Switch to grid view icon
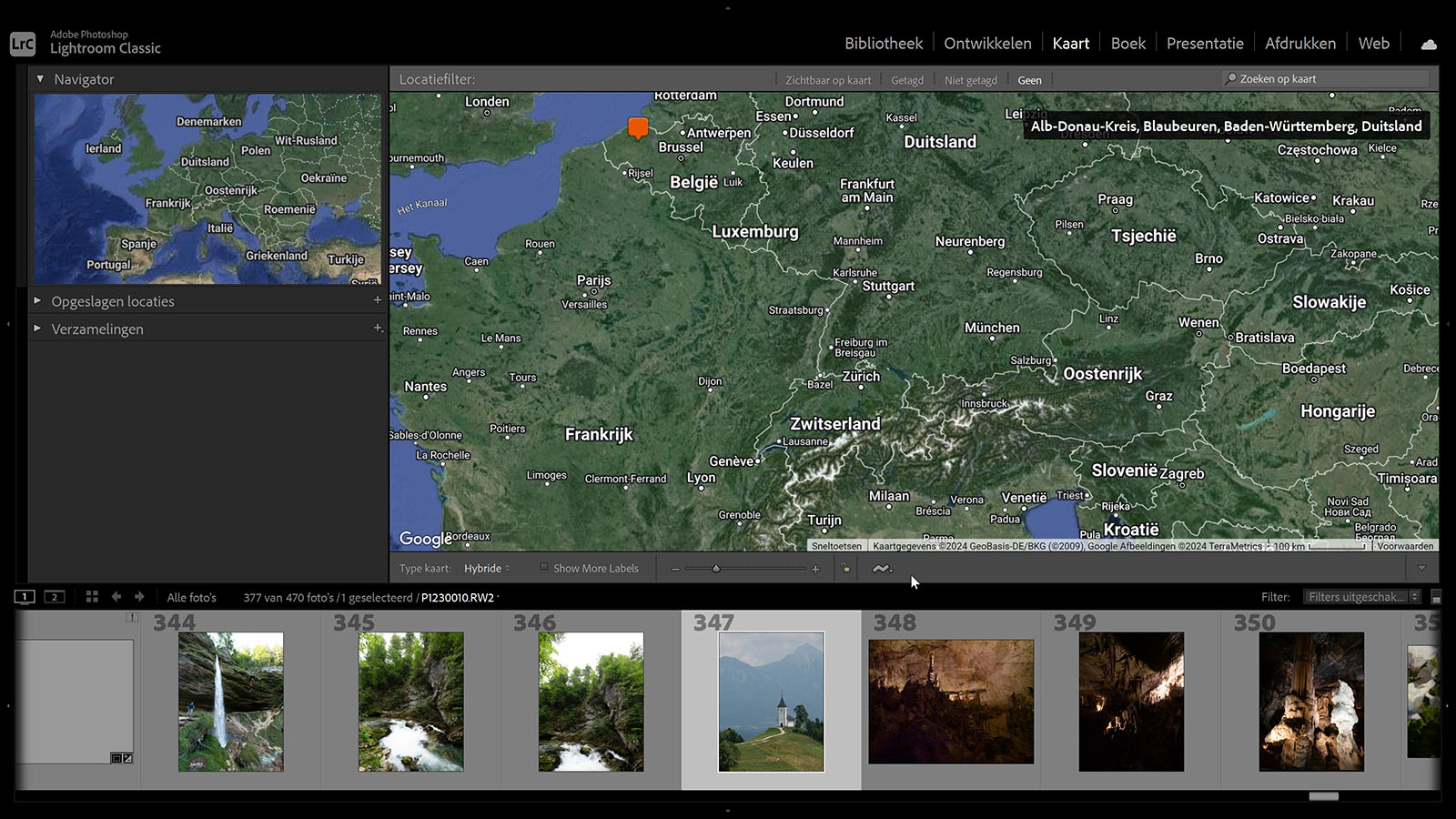This screenshot has height=819, width=1456. click(92, 597)
